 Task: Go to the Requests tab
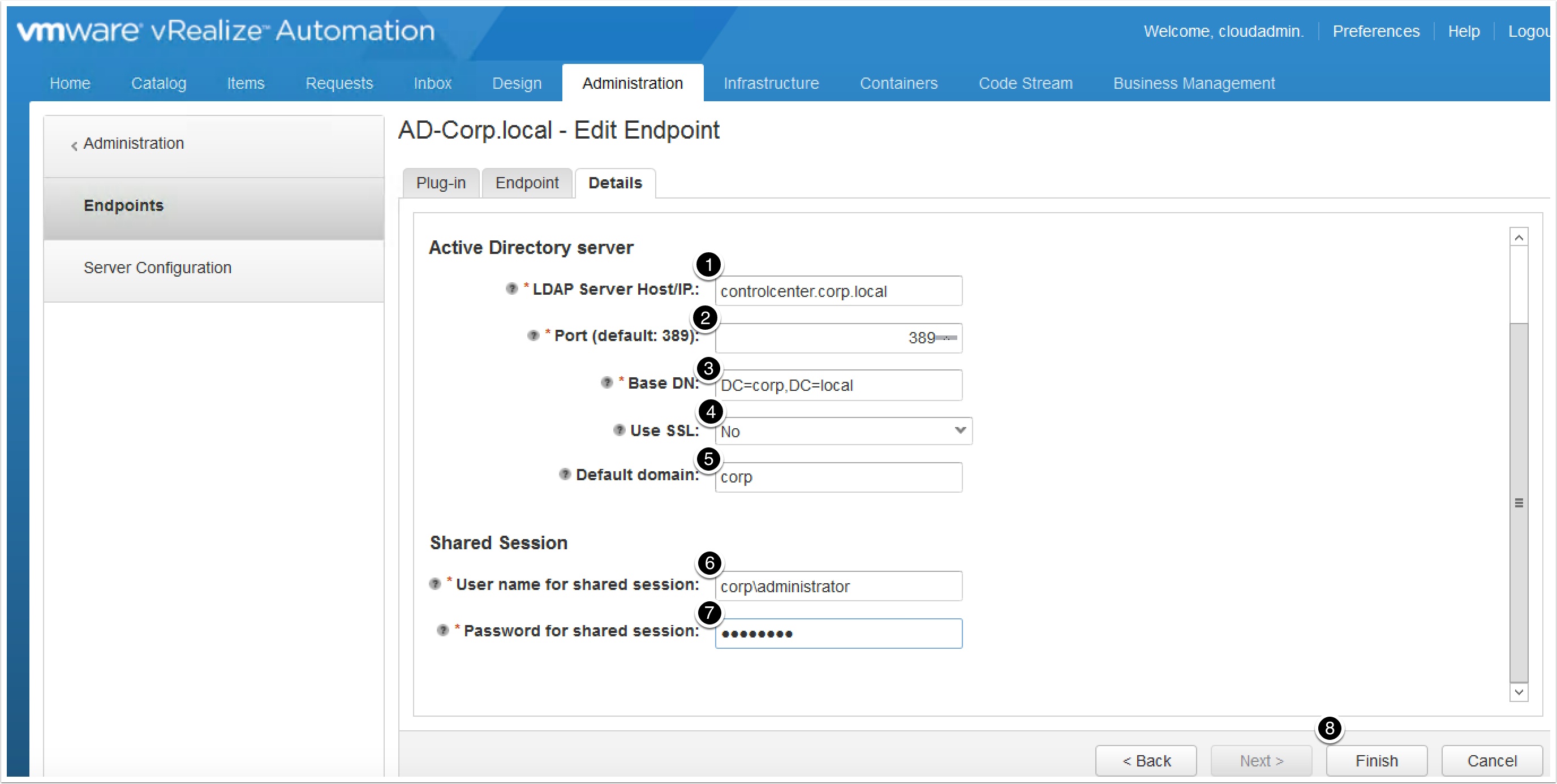coord(339,83)
